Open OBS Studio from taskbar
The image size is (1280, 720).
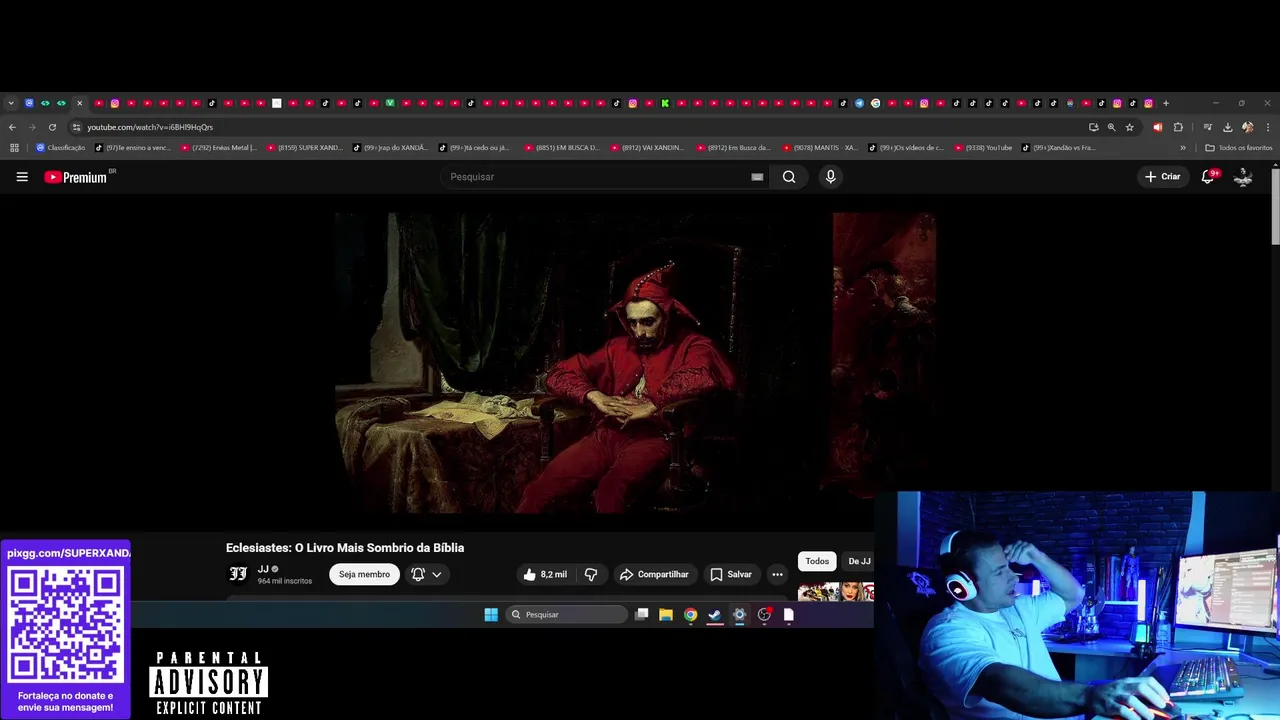(x=764, y=615)
